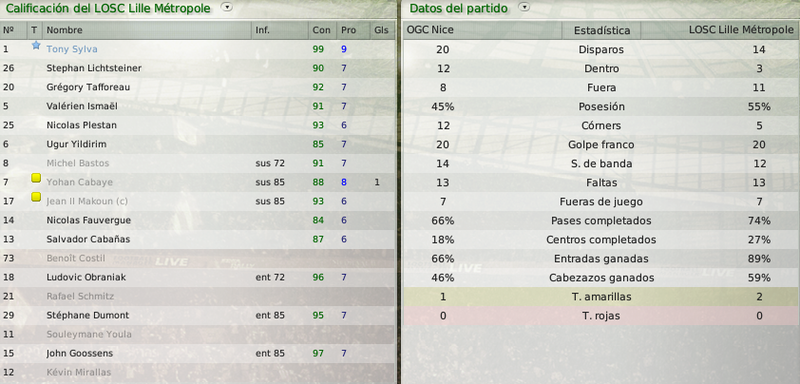Screen dimensions: 800x384
Task: Click the Gls column header
Action: click(381, 30)
